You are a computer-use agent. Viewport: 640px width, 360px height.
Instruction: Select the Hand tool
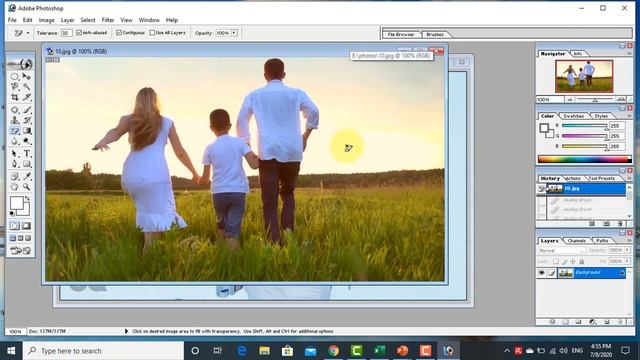click(x=15, y=187)
